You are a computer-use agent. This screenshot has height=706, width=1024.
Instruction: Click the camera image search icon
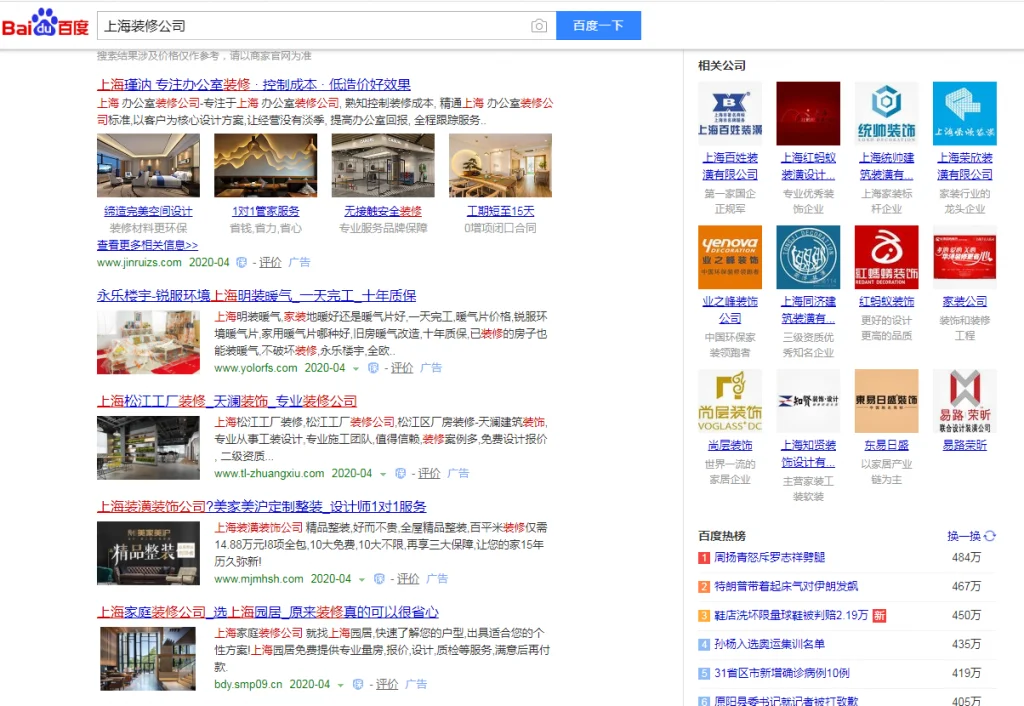coord(539,26)
